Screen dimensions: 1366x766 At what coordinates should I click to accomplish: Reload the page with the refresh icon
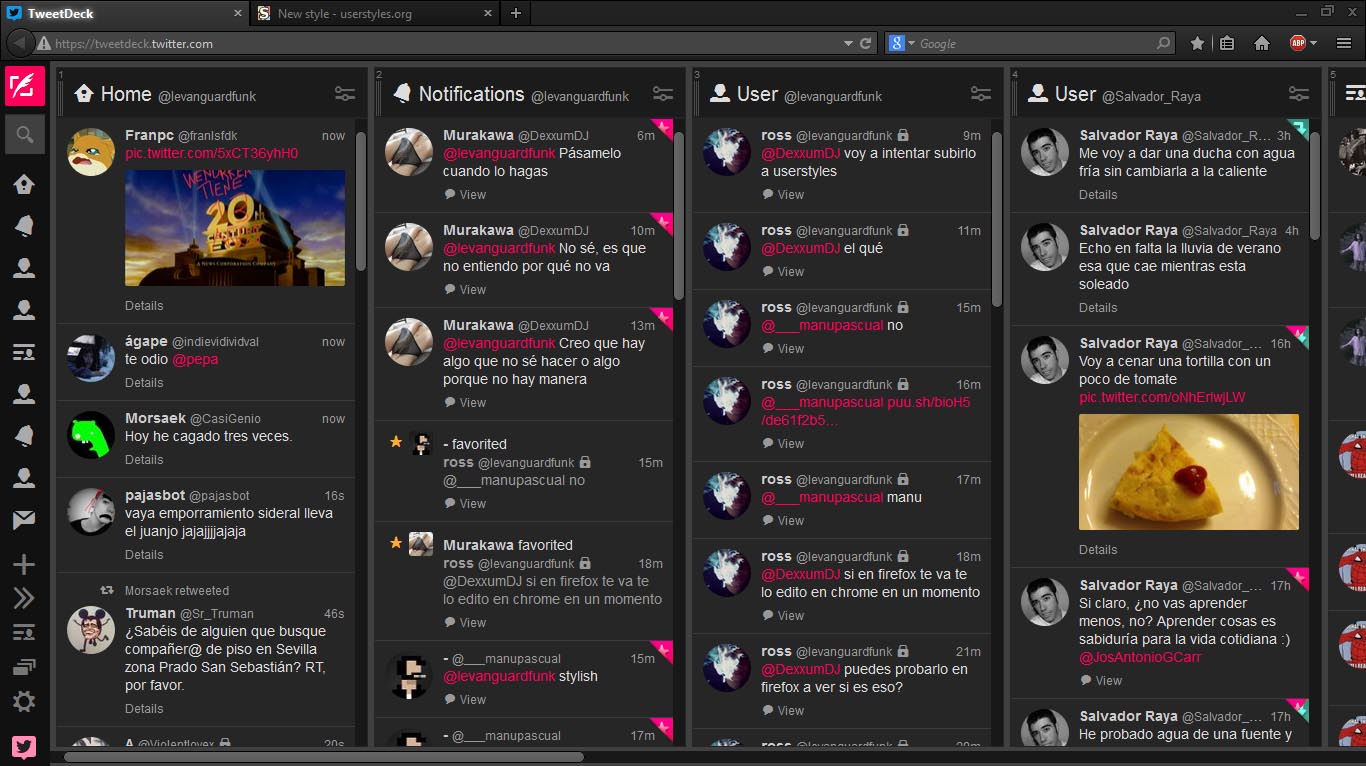(x=866, y=43)
